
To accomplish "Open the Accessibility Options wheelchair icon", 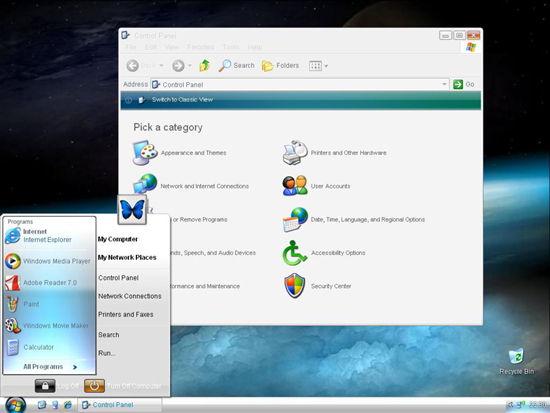I will [x=294, y=253].
